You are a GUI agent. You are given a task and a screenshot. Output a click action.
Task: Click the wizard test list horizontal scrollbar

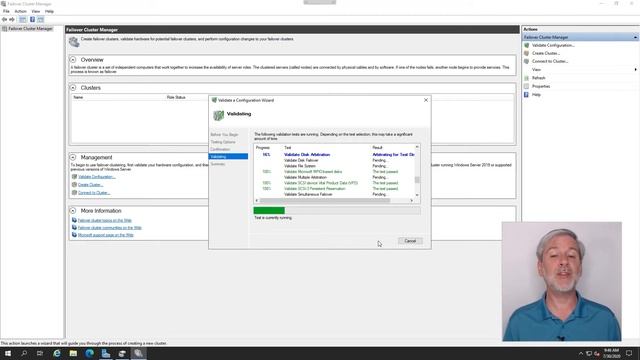(x=325, y=200)
